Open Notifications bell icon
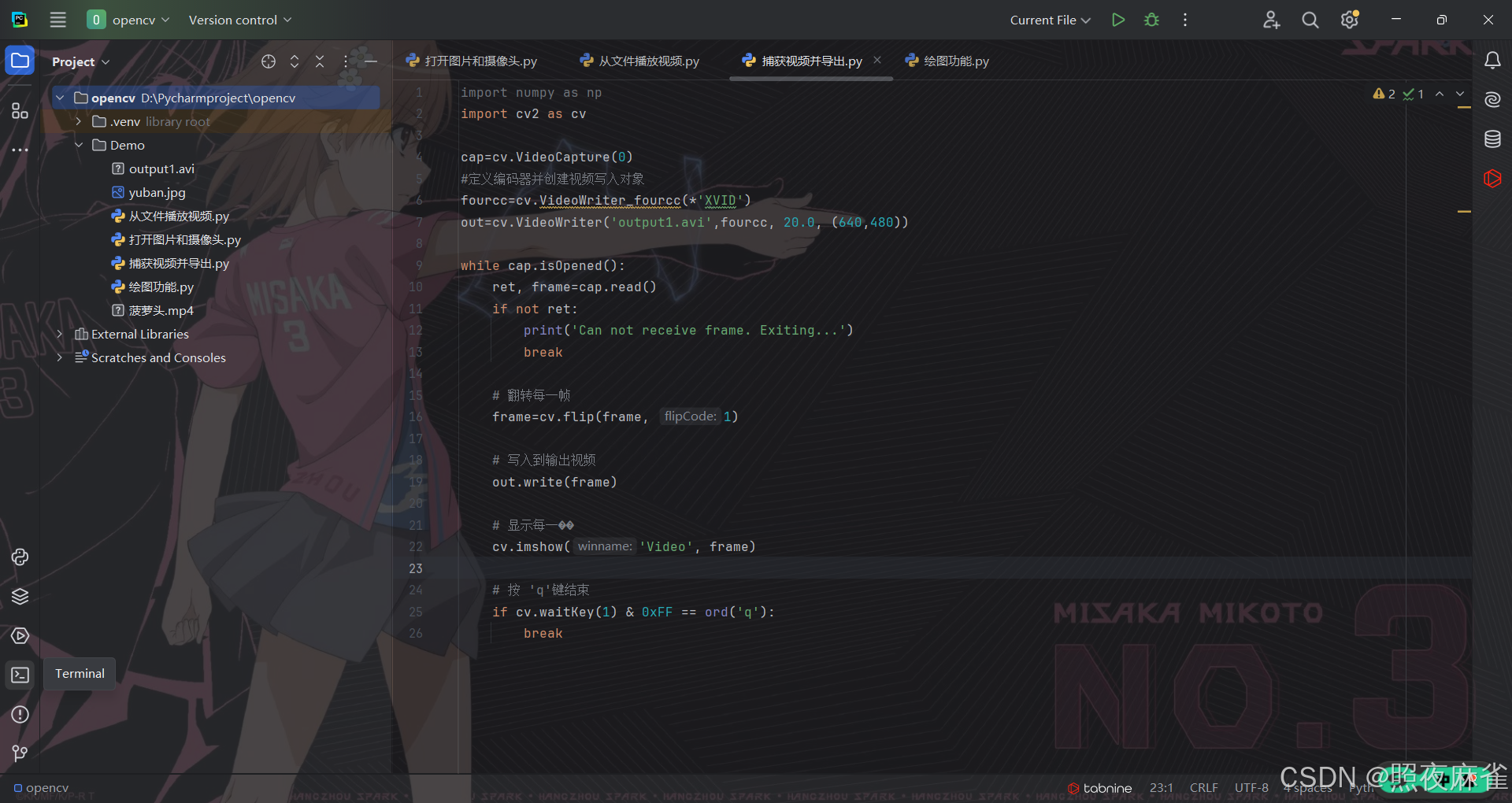 click(x=1492, y=61)
